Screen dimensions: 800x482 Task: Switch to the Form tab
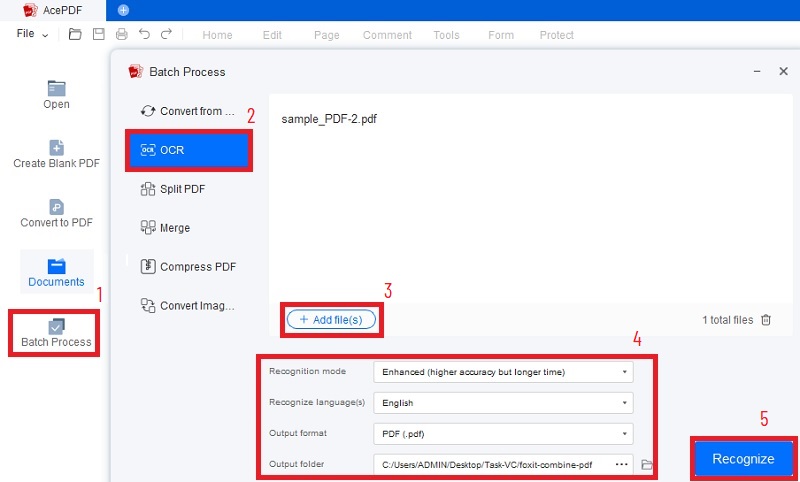501,35
